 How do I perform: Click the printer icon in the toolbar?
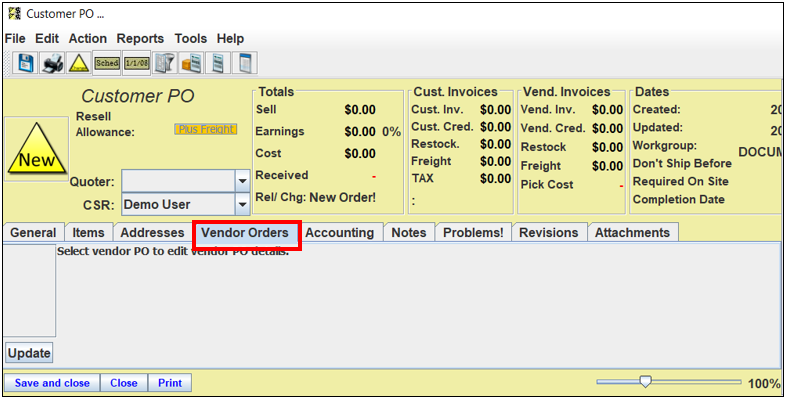52,63
